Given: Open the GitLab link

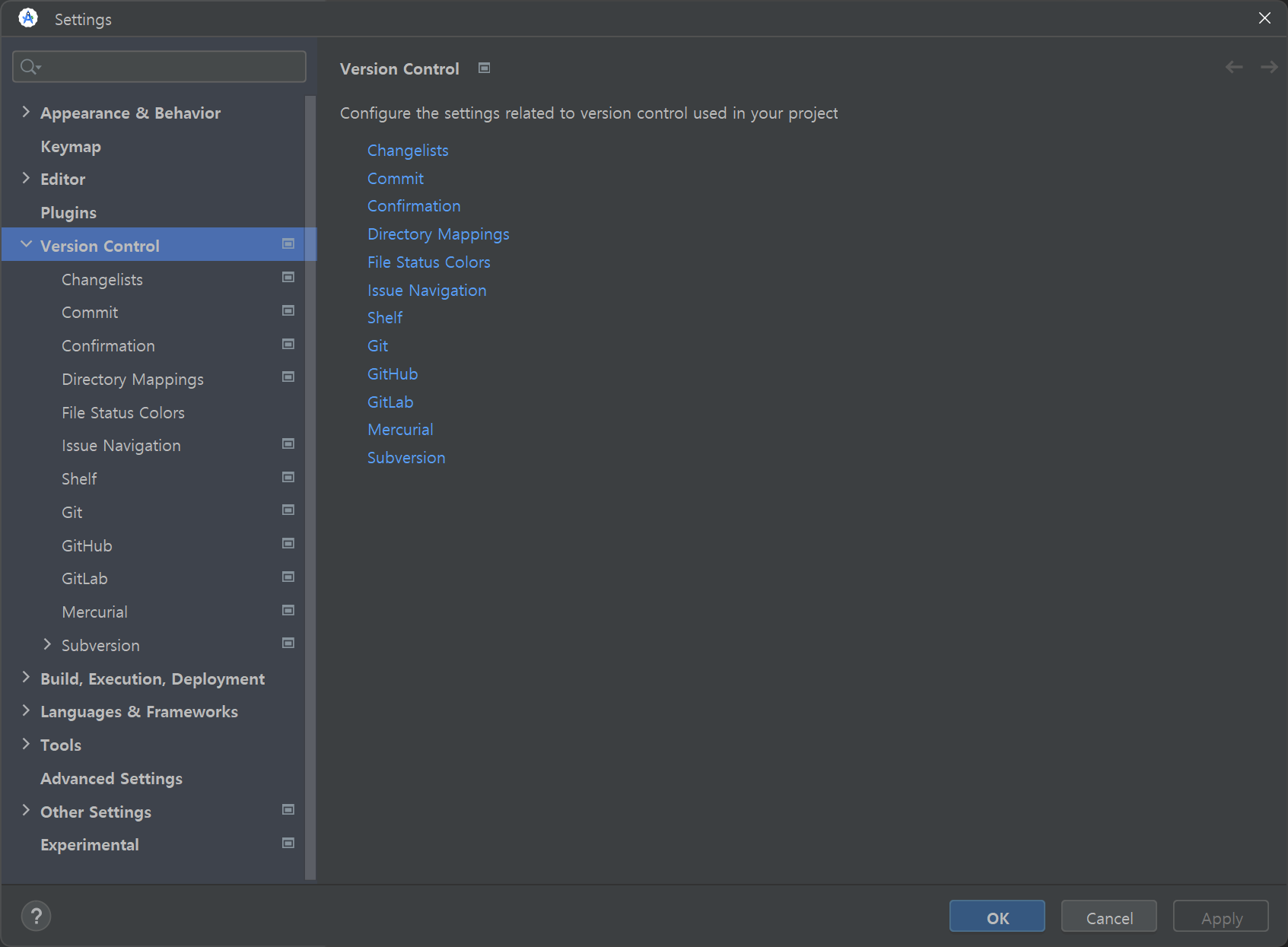Looking at the screenshot, I should [390, 402].
